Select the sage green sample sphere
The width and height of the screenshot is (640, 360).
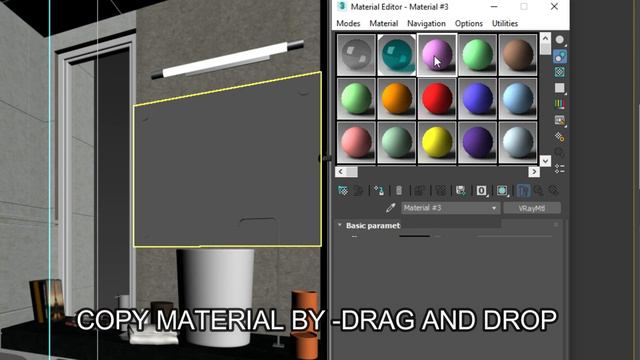click(x=396, y=142)
